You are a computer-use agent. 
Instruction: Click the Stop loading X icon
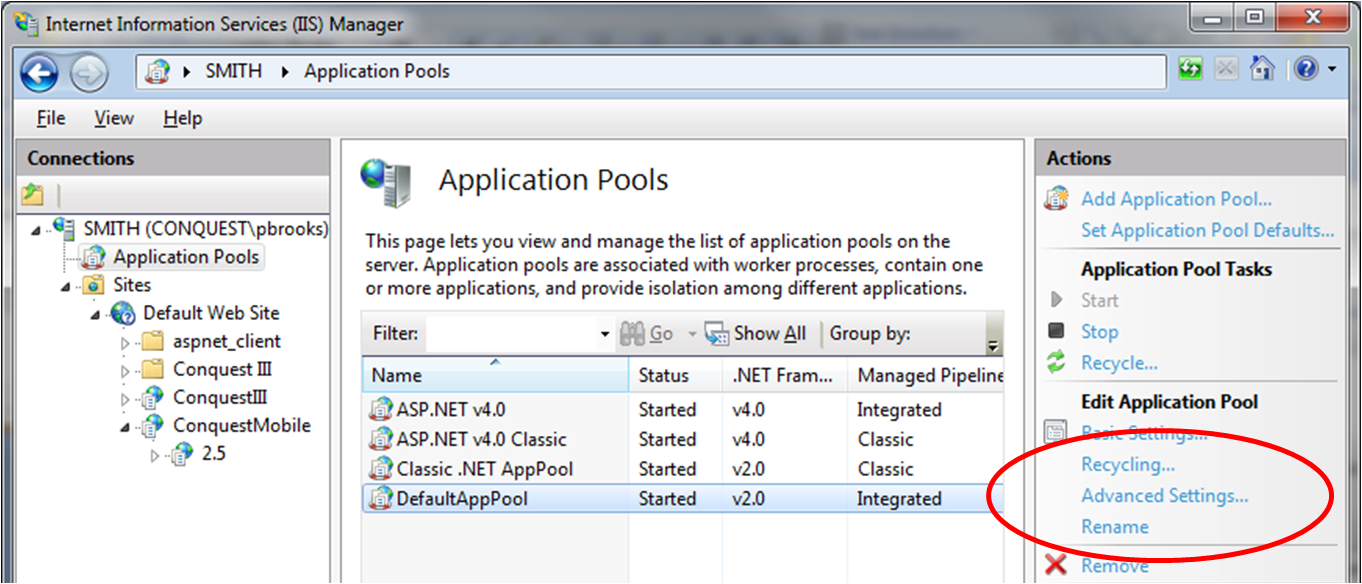tap(1227, 69)
